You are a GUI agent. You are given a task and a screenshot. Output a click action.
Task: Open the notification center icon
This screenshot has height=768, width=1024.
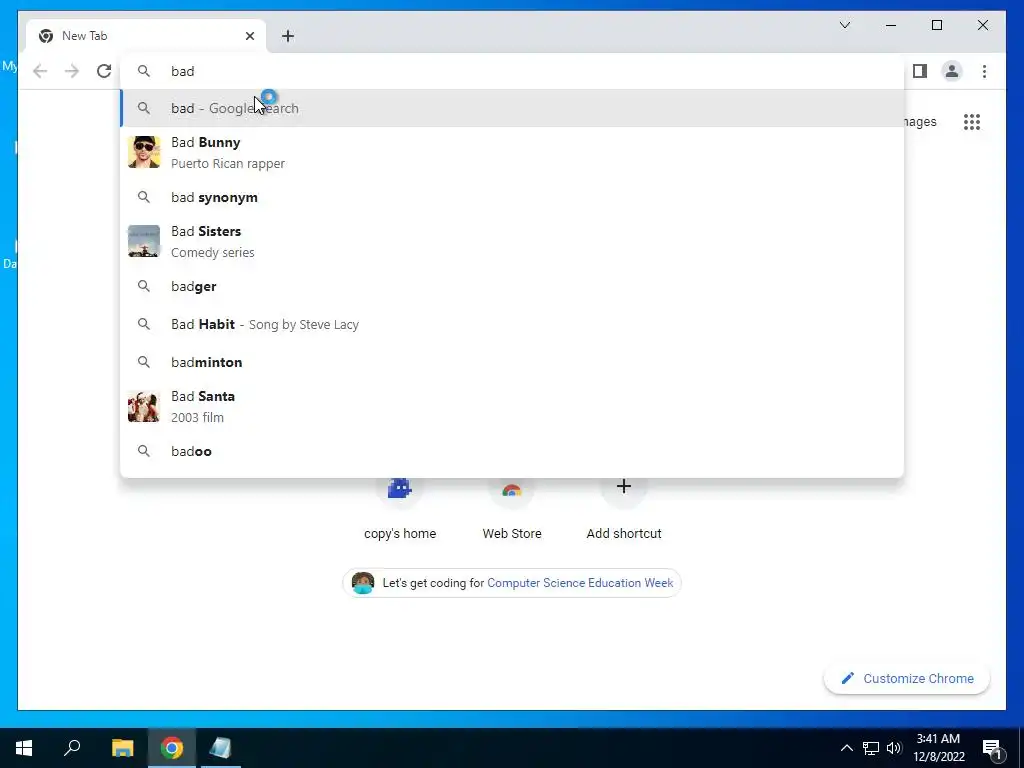click(x=993, y=748)
